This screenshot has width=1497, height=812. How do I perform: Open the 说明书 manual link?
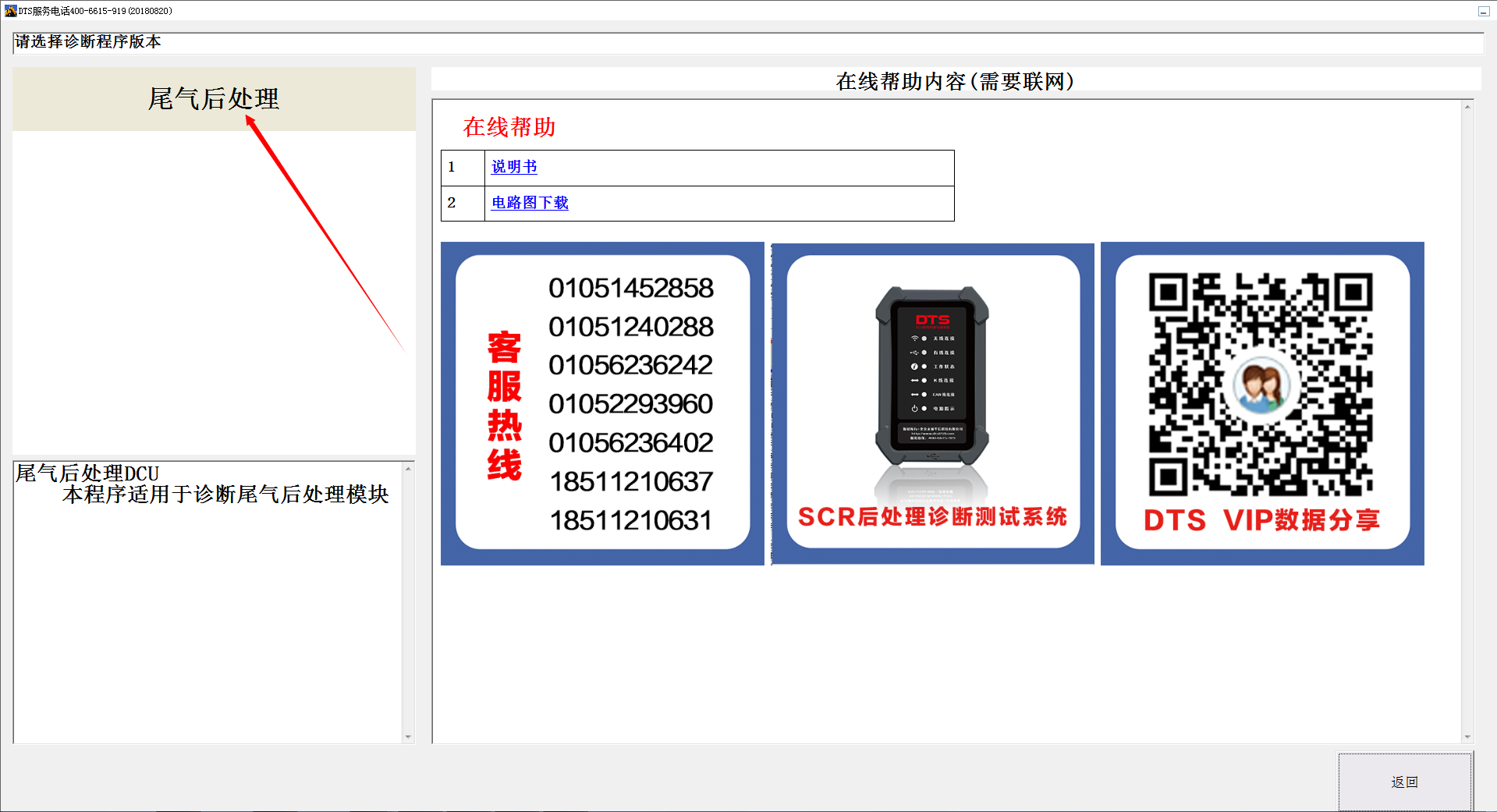[x=514, y=167]
